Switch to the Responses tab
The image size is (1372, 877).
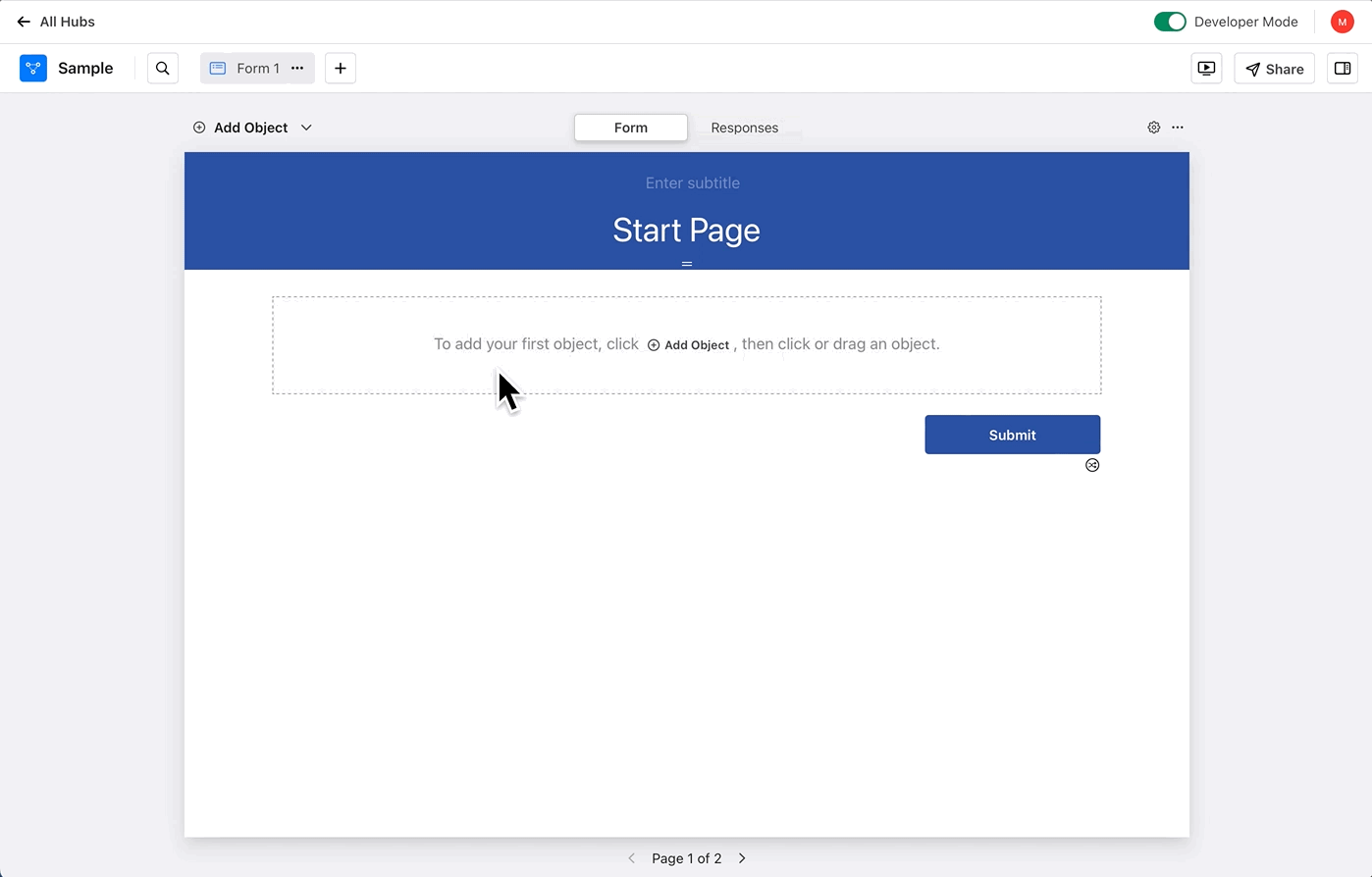(744, 128)
